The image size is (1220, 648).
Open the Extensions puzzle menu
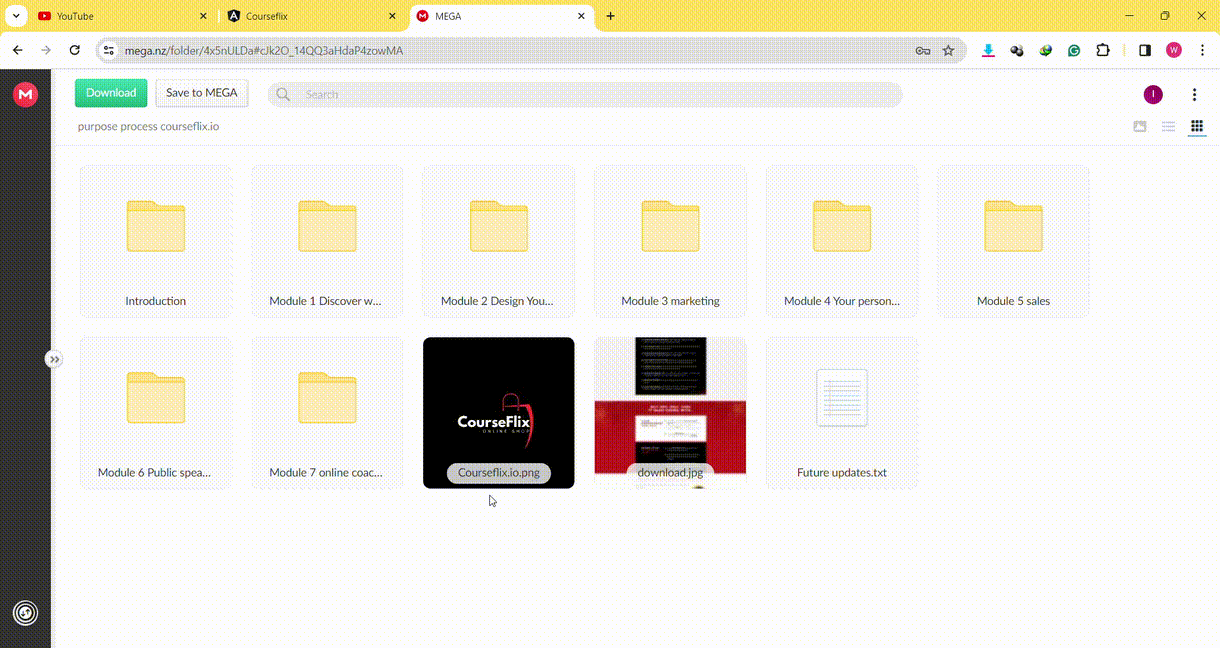[x=1103, y=50]
